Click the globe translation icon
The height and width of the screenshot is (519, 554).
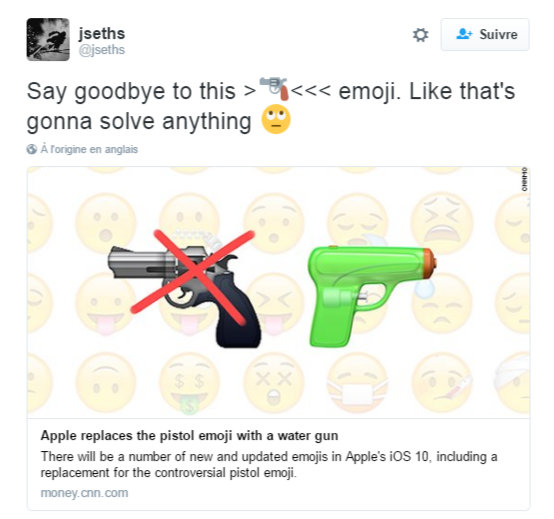click(31, 149)
